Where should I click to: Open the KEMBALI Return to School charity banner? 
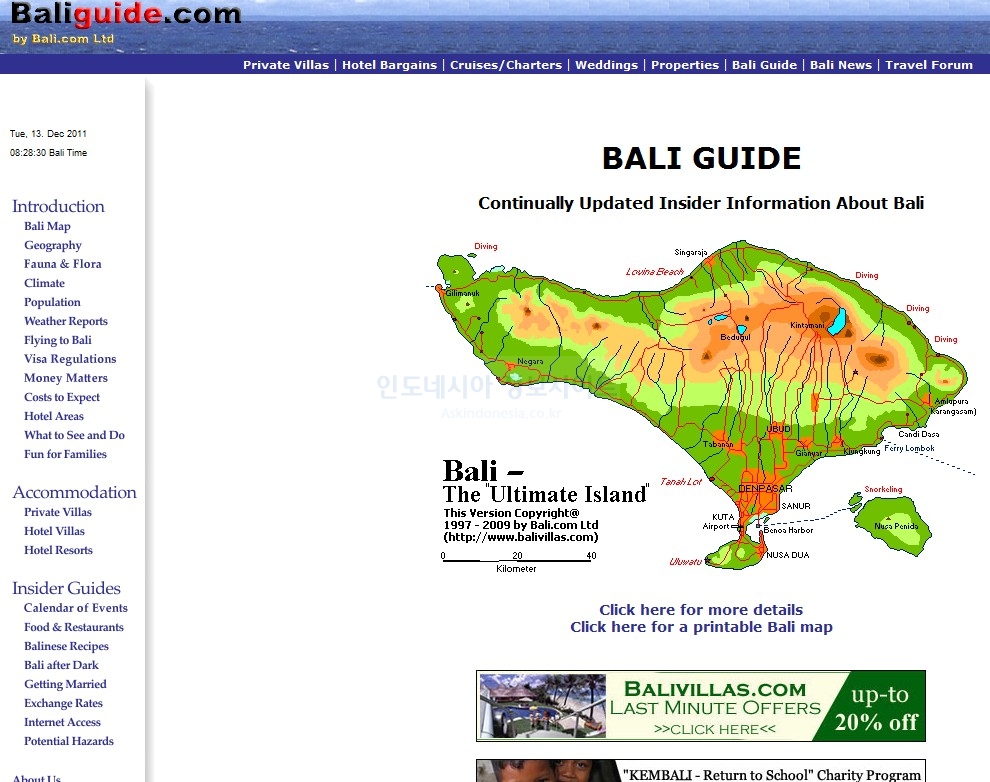click(701, 771)
